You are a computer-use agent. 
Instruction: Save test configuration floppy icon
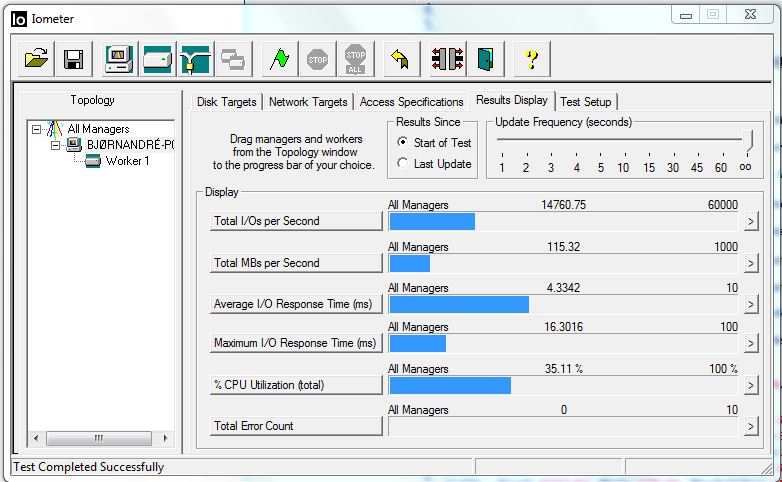[74, 59]
